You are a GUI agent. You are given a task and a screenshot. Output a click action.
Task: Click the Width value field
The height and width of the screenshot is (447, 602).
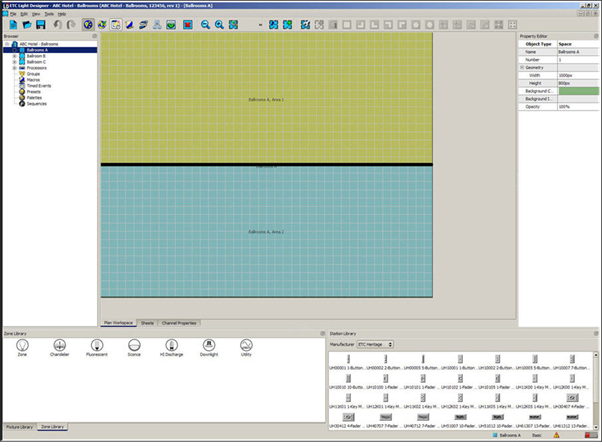[x=574, y=75]
